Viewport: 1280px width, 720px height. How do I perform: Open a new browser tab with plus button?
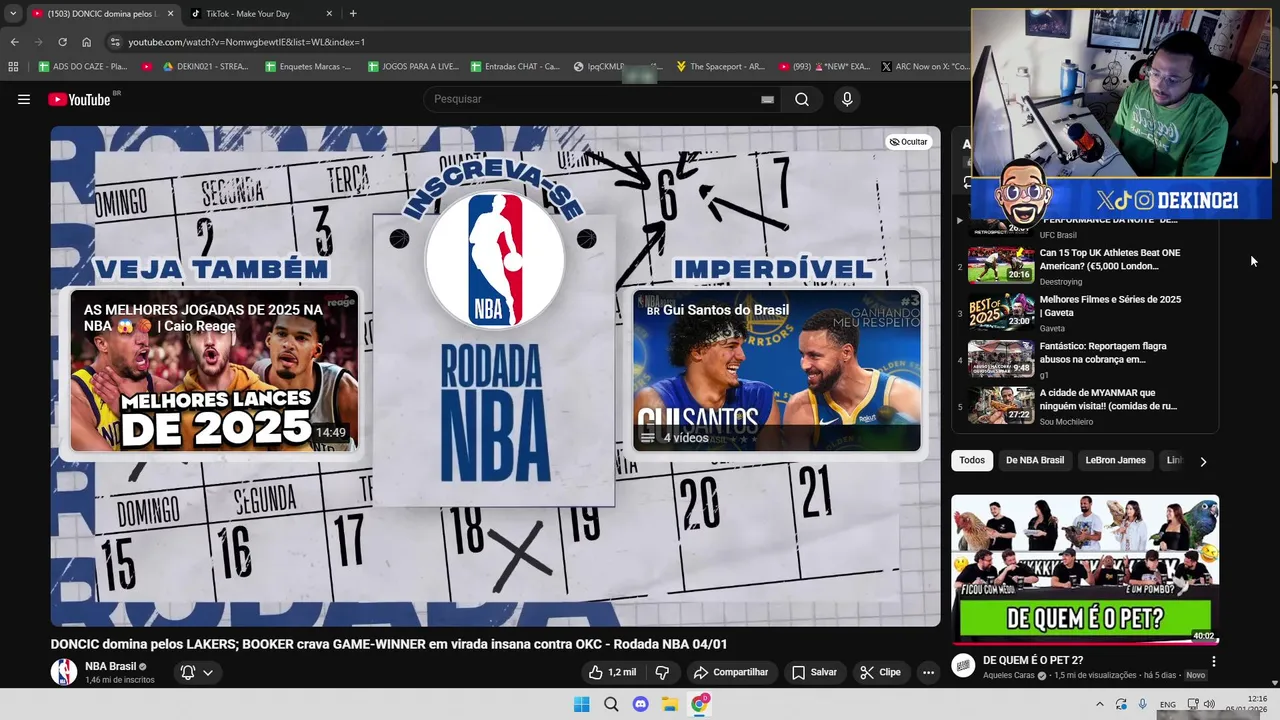(x=353, y=14)
